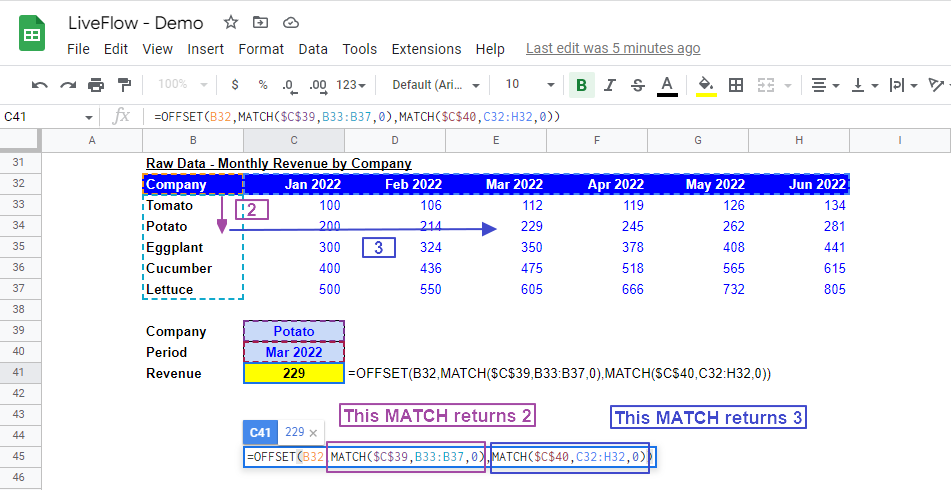This screenshot has height=490, width=951.
Task: Redo the last action
Action: point(68,85)
